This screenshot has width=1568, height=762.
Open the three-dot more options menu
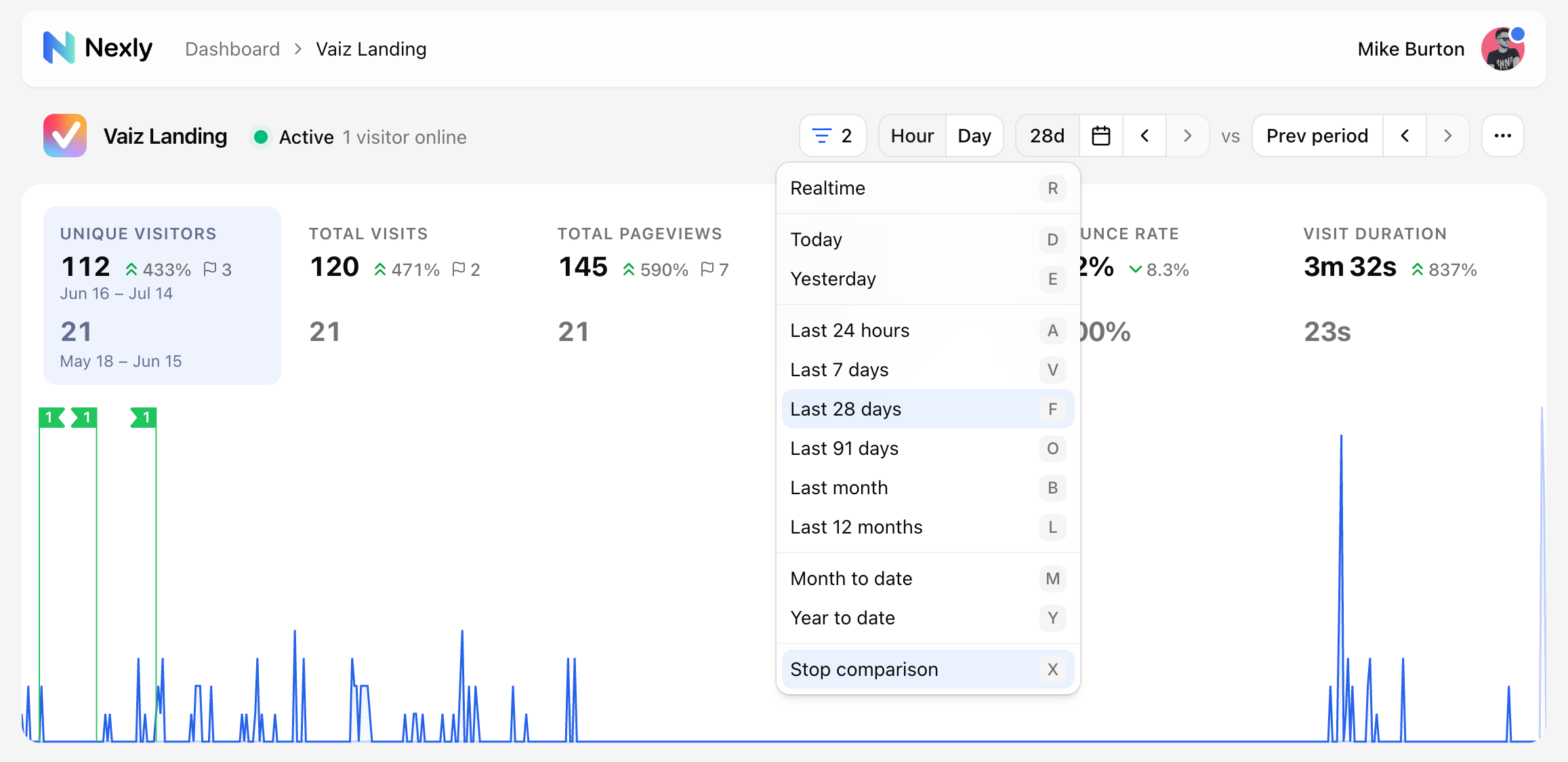pos(1502,136)
